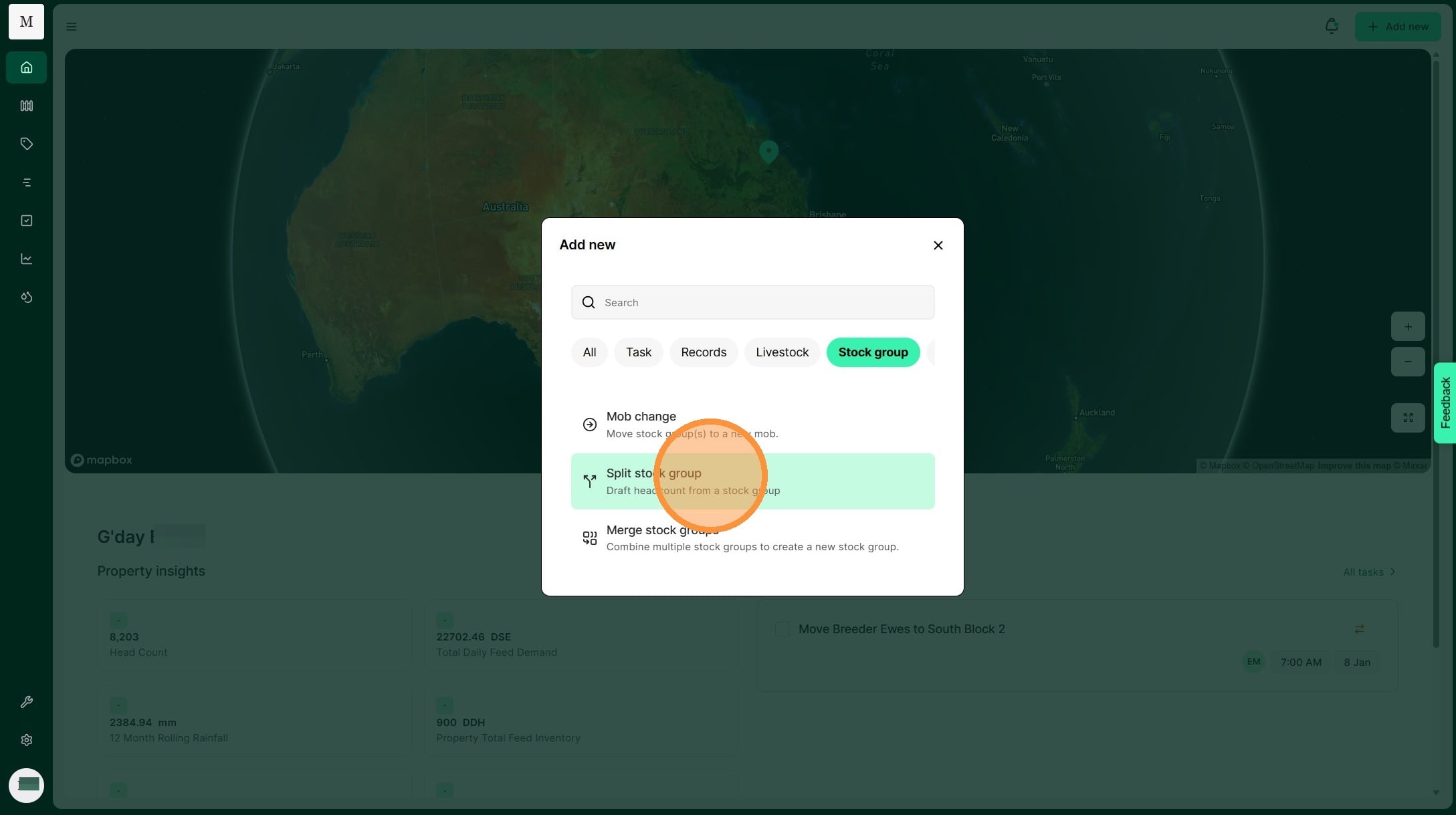The image size is (1456, 815).
Task: Check the Move Breeder Ewes task checkbox
Action: [x=782, y=629]
